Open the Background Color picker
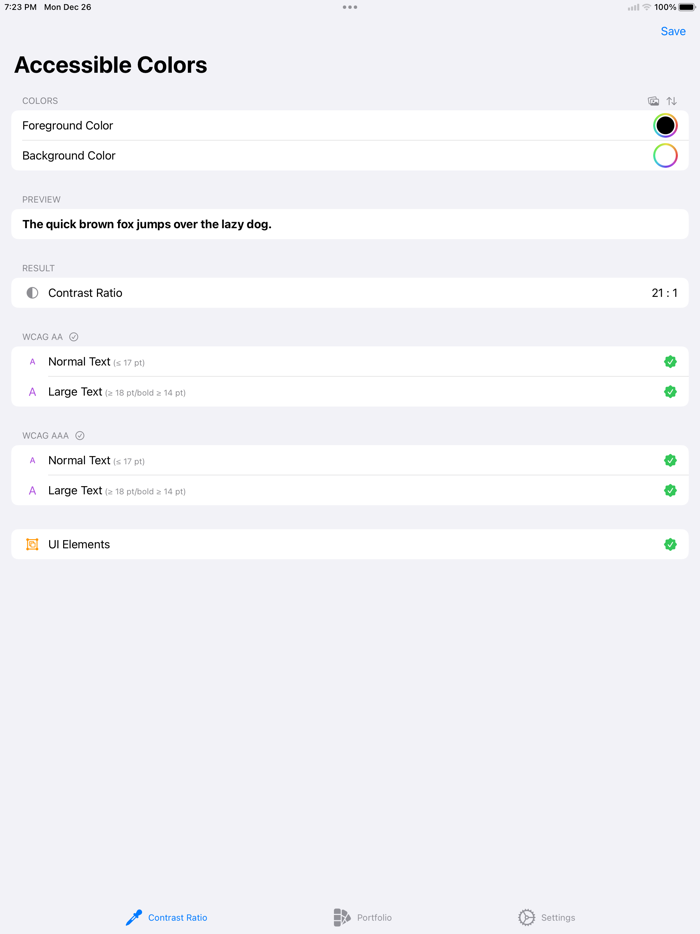Viewport: 700px width, 934px height. 665,156
